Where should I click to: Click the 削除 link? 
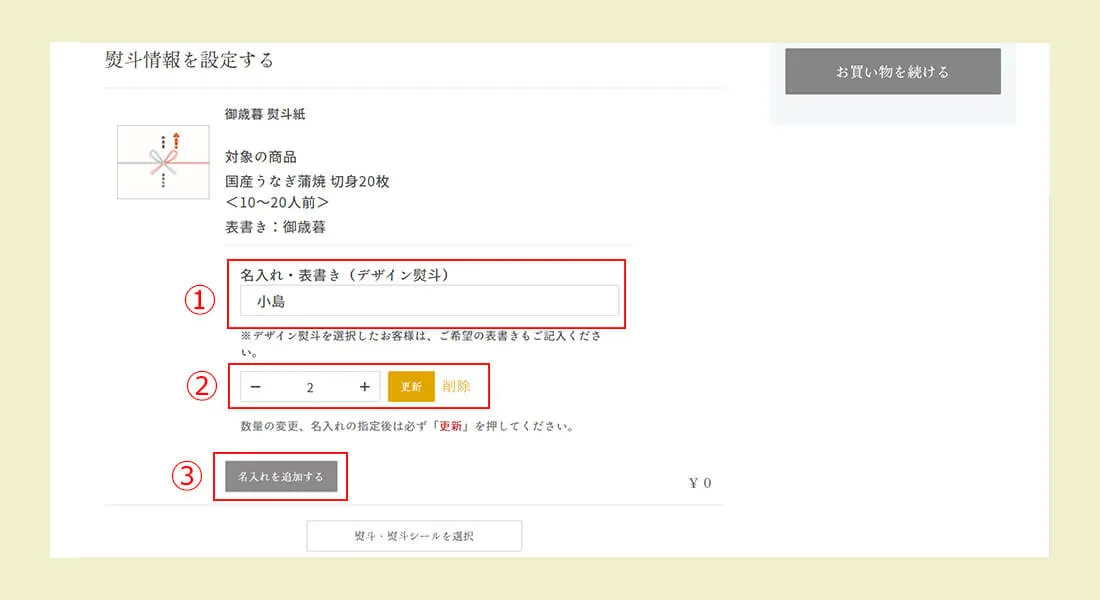(456, 386)
